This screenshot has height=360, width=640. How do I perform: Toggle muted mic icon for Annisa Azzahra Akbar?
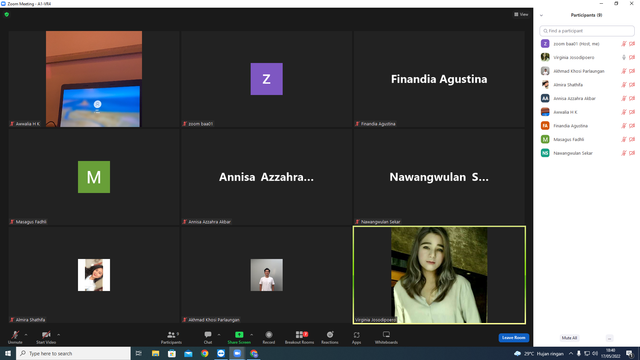(624, 98)
